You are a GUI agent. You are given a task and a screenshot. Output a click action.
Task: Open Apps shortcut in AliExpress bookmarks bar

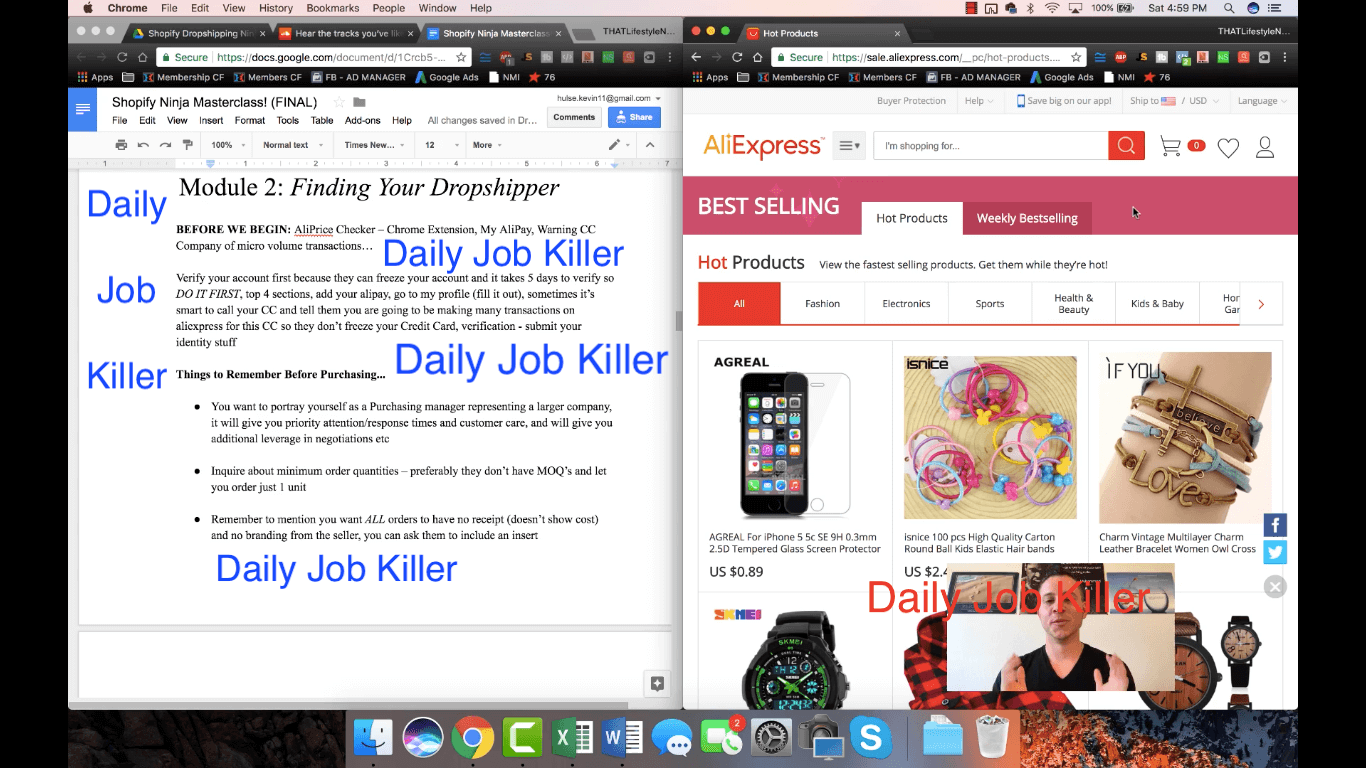click(x=709, y=77)
